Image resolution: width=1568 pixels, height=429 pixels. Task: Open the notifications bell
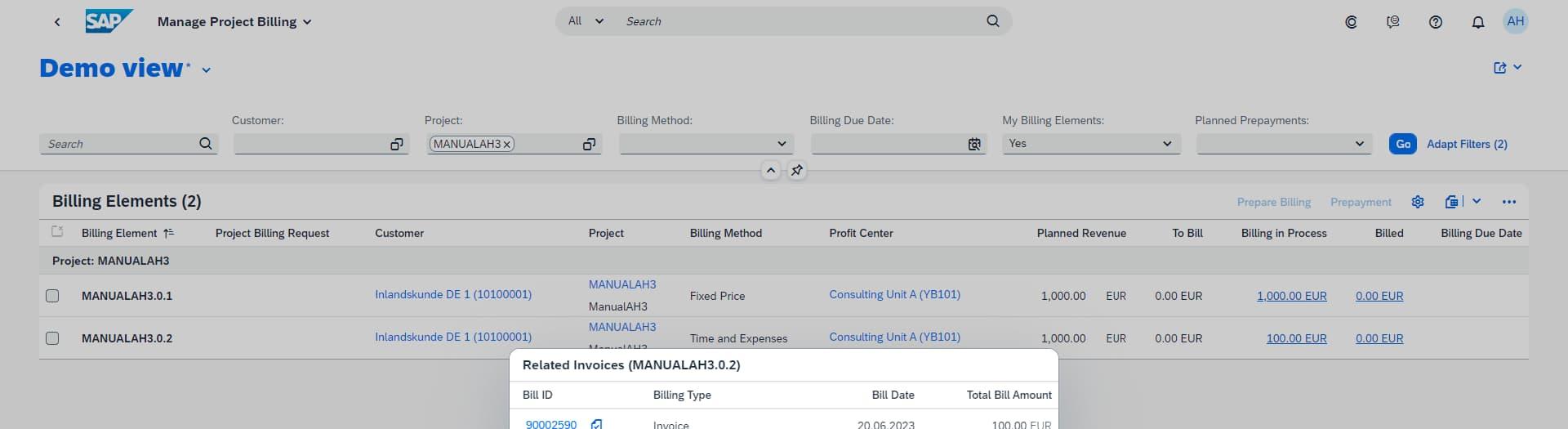1477,22
